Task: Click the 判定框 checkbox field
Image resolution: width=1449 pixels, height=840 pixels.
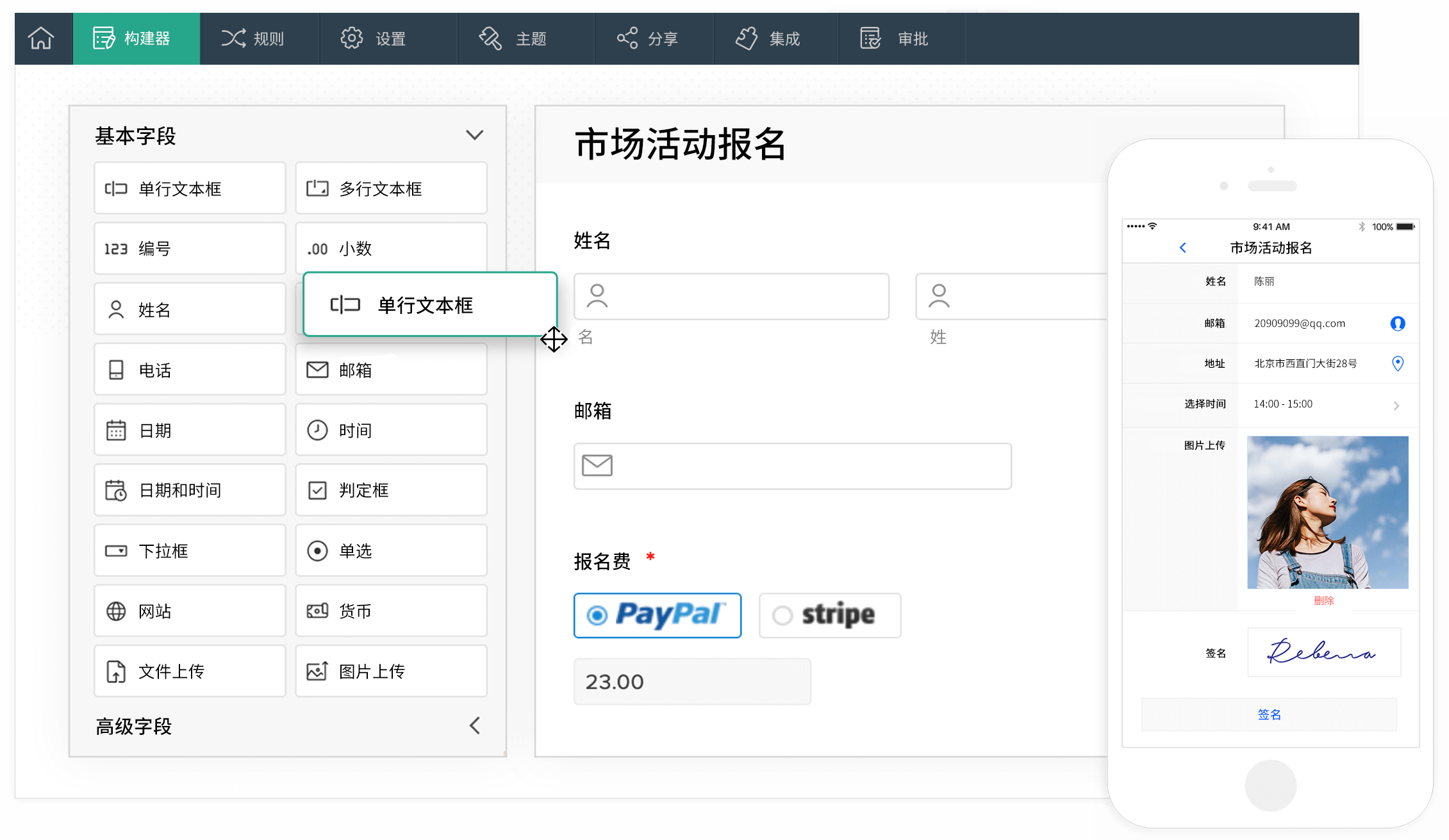Action: 391,490
